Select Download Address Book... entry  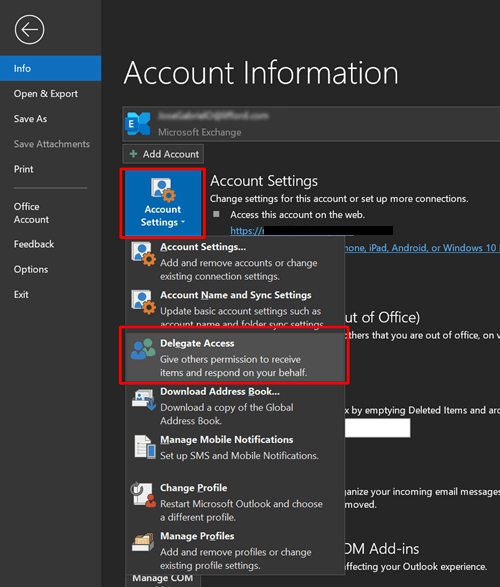tap(235, 406)
